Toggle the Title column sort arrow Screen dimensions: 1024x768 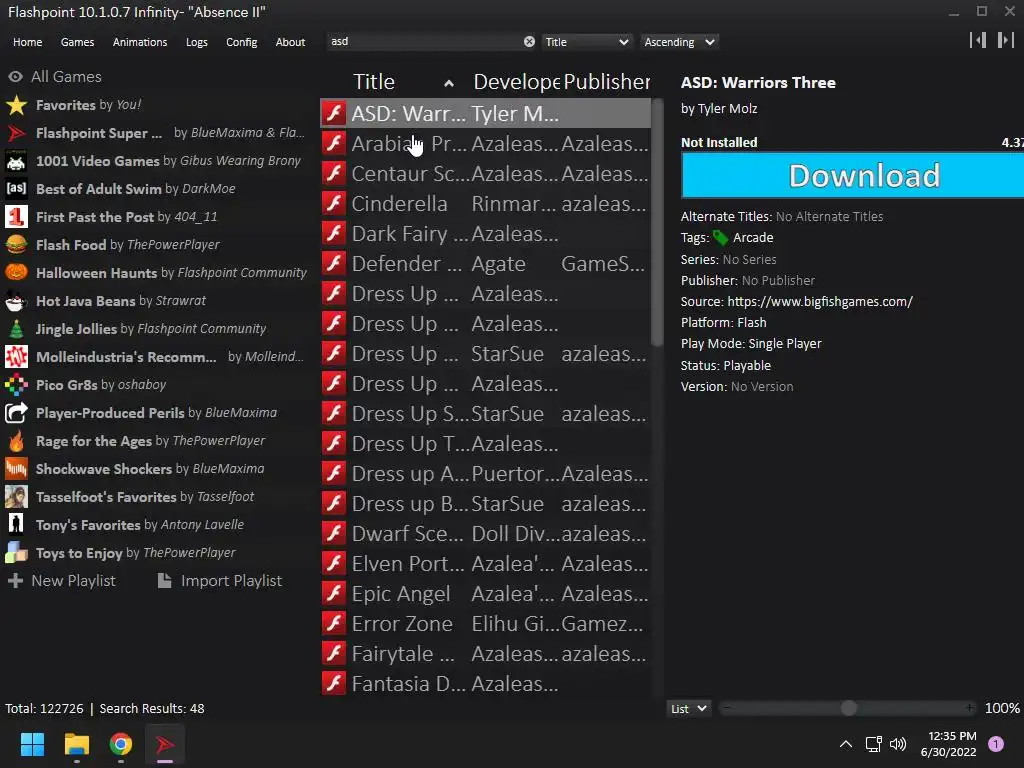click(x=449, y=83)
